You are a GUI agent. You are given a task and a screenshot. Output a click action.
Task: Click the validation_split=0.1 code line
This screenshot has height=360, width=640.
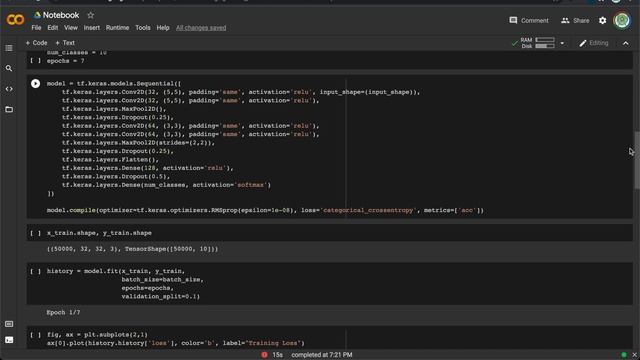pos(160,297)
